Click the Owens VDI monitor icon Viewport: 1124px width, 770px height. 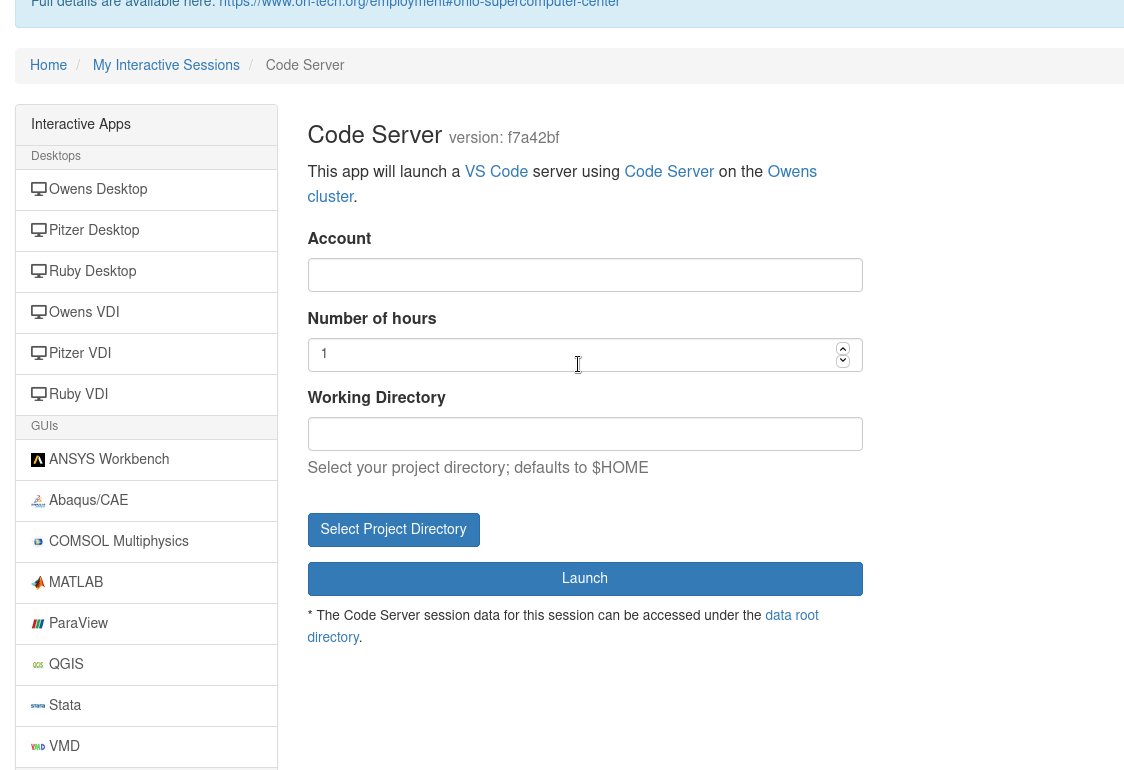click(x=39, y=312)
